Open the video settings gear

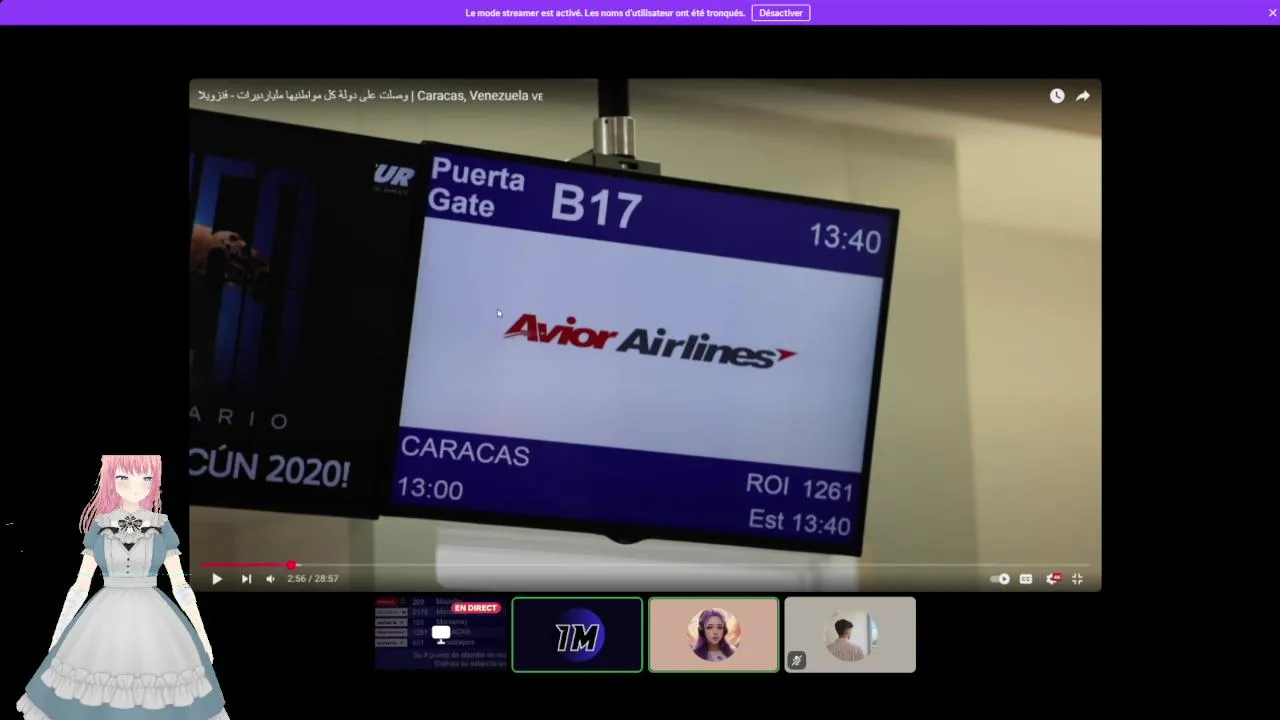[x=1052, y=578]
